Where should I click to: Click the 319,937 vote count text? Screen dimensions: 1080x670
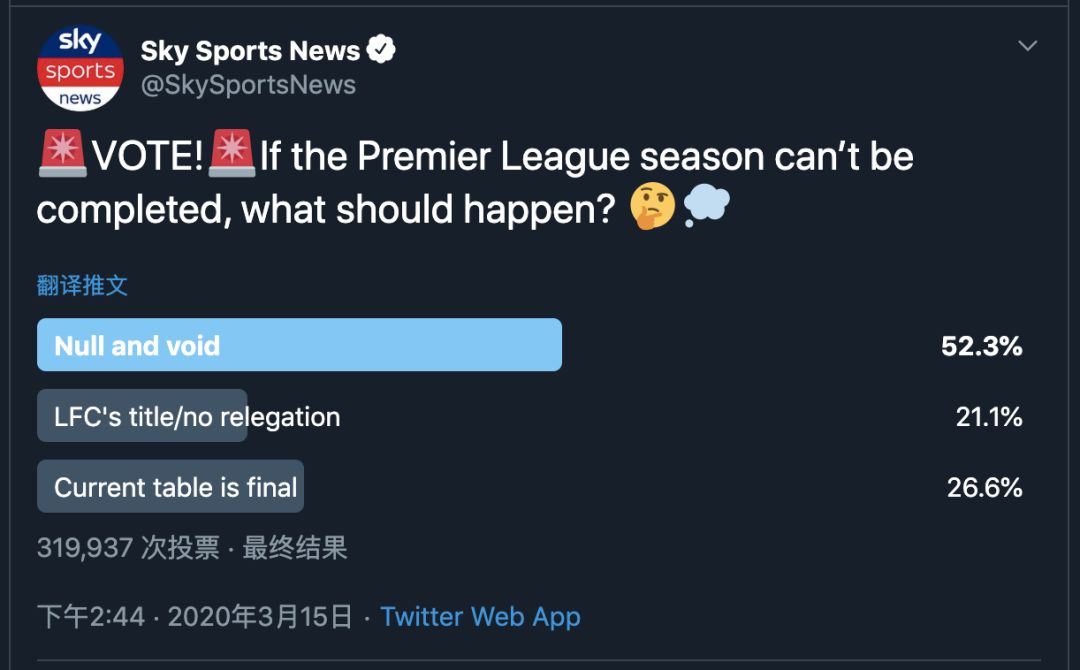(x=85, y=547)
